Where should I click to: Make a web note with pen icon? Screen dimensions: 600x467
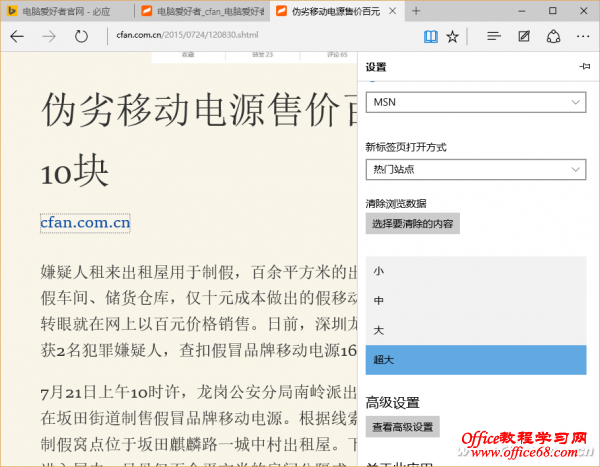tap(524, 36)
